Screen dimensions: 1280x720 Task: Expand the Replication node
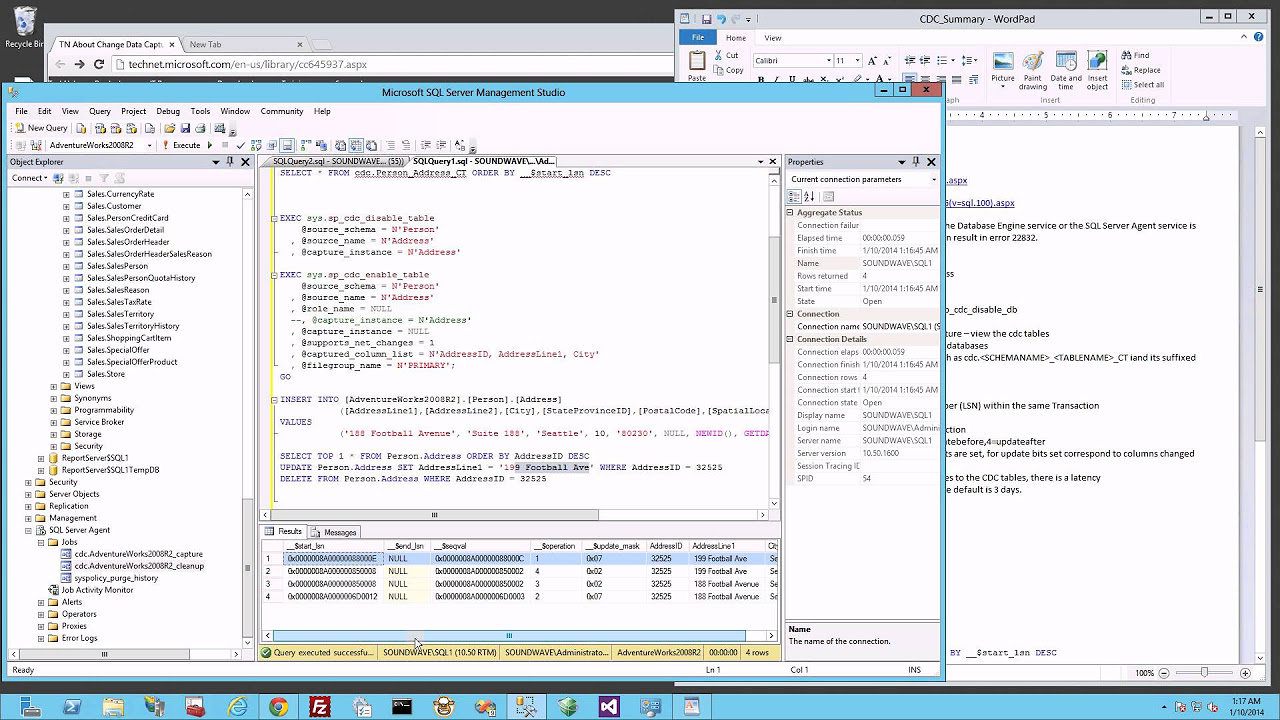[28, 506]
